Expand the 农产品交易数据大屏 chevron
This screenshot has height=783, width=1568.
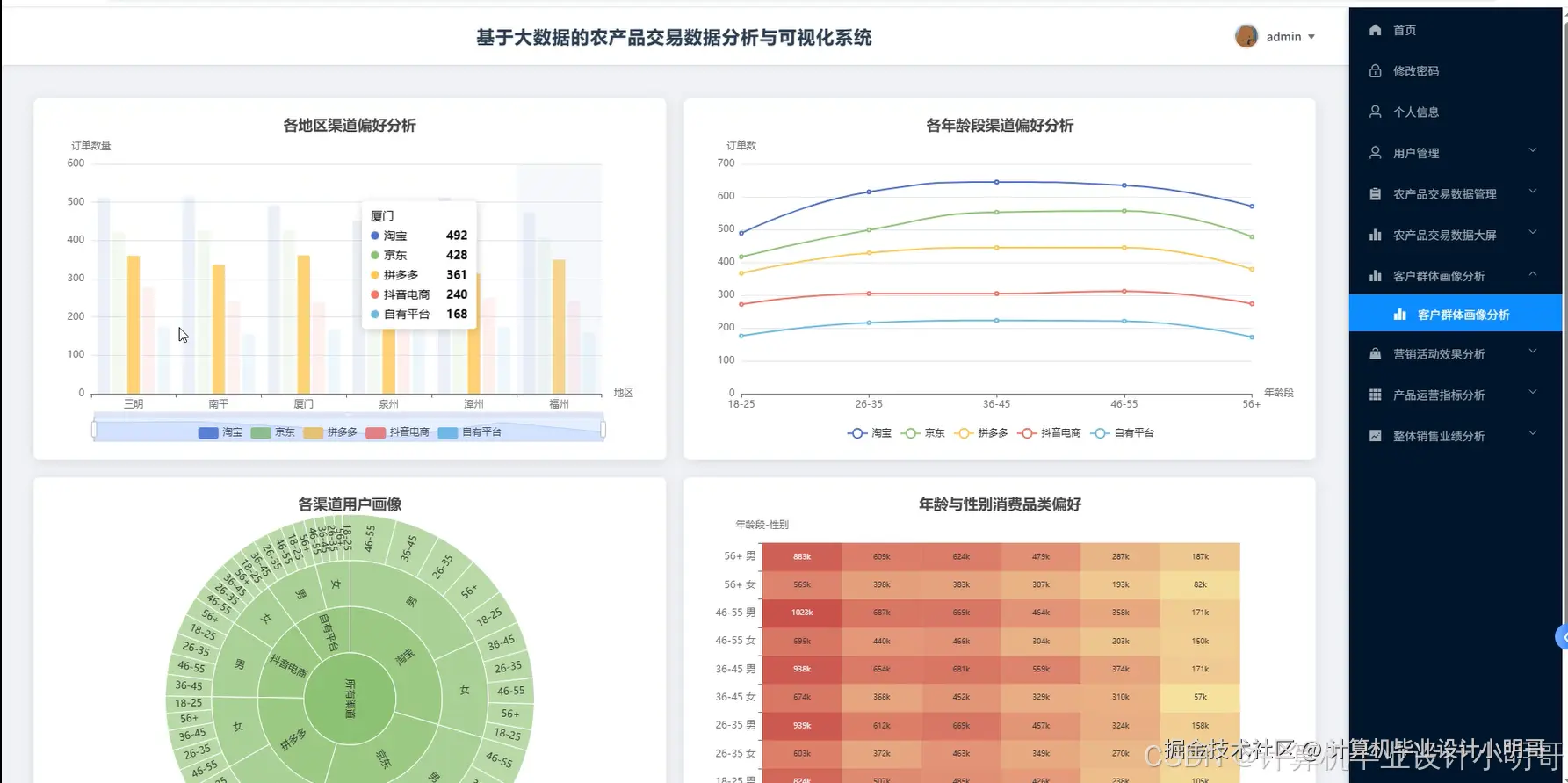click(x=1533, y=233)
